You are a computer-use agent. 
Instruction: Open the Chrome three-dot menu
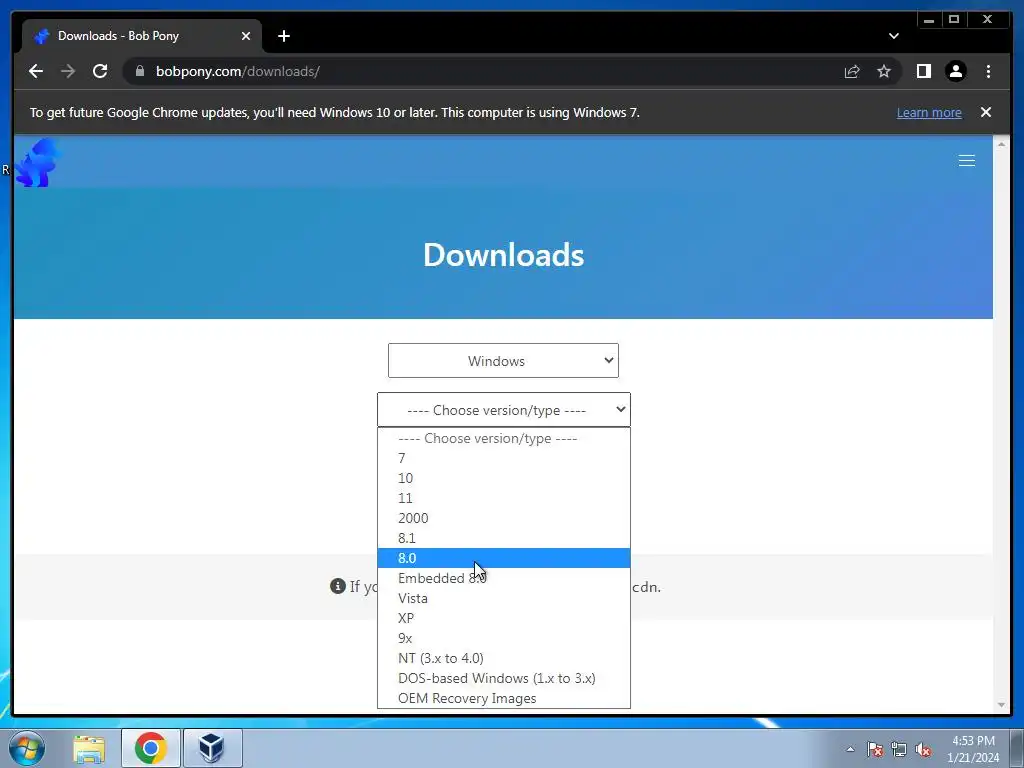coord(988,71)
